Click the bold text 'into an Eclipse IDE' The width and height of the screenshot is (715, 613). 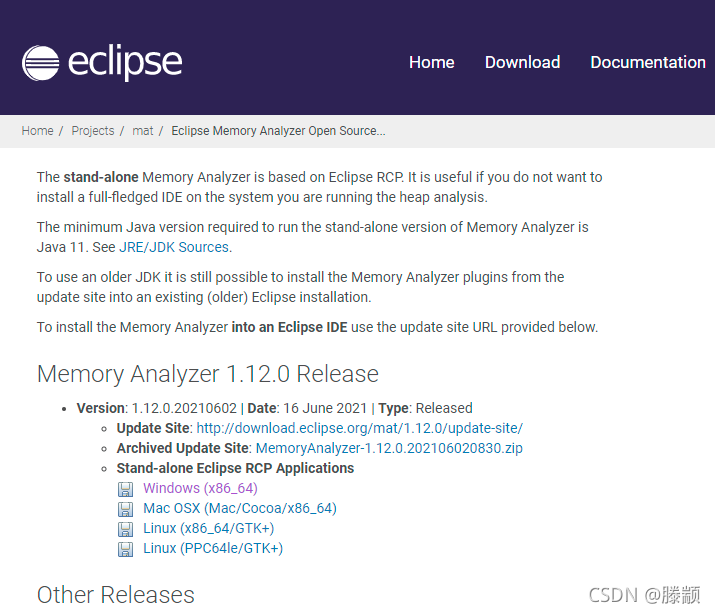pyautogui.click(x=289, y=327)
